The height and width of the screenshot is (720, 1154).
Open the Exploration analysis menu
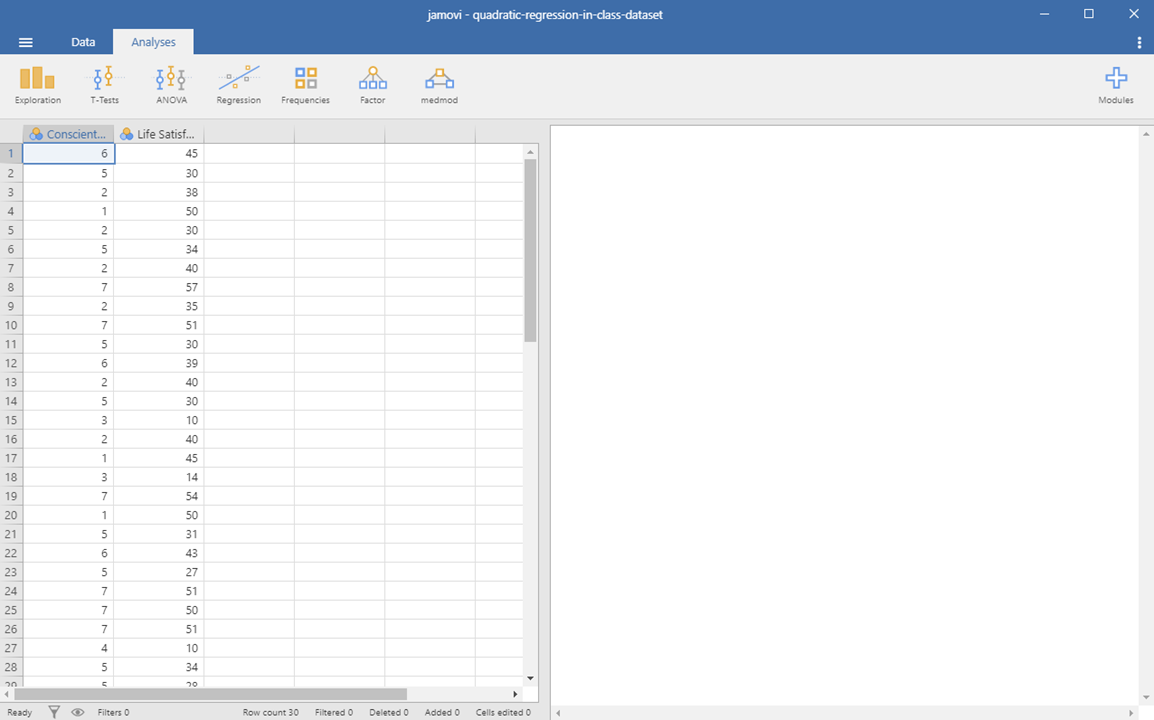point(38,85)
